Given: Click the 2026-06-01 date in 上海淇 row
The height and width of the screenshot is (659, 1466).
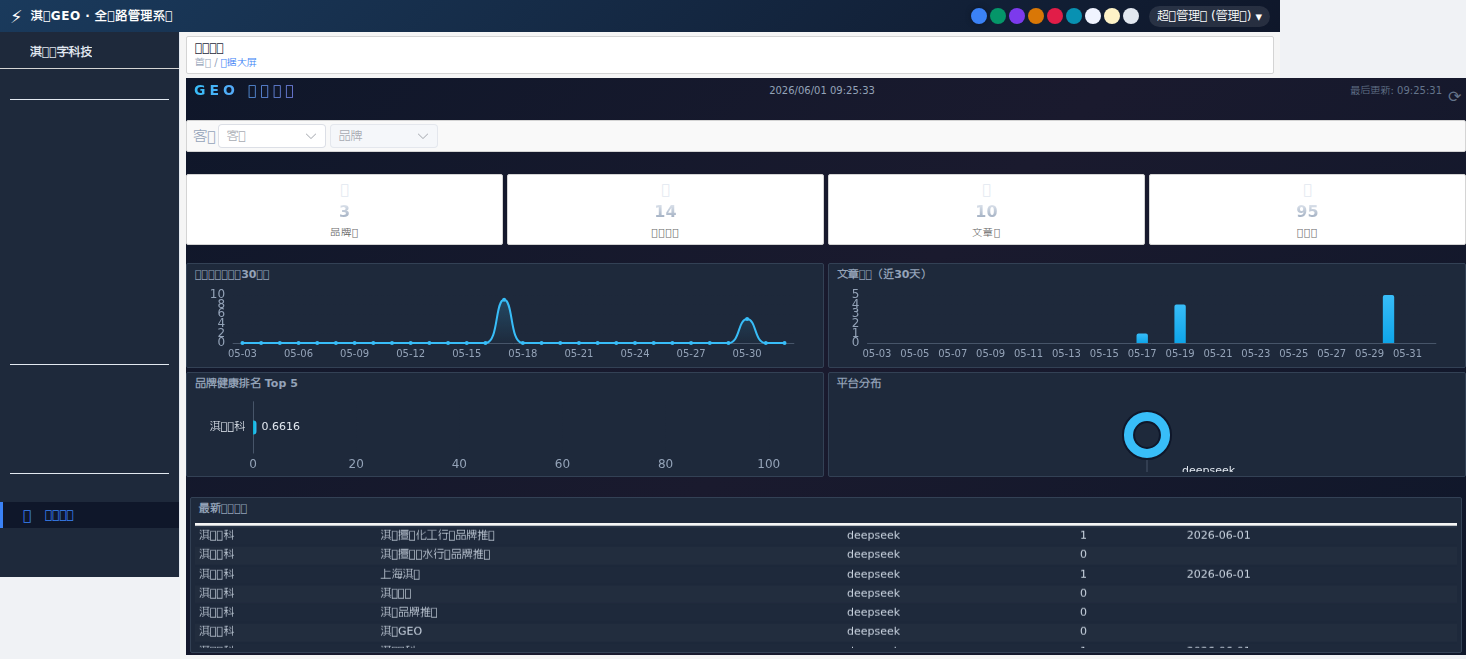Looking at the screenshot, I should [x=1218, y=574].
